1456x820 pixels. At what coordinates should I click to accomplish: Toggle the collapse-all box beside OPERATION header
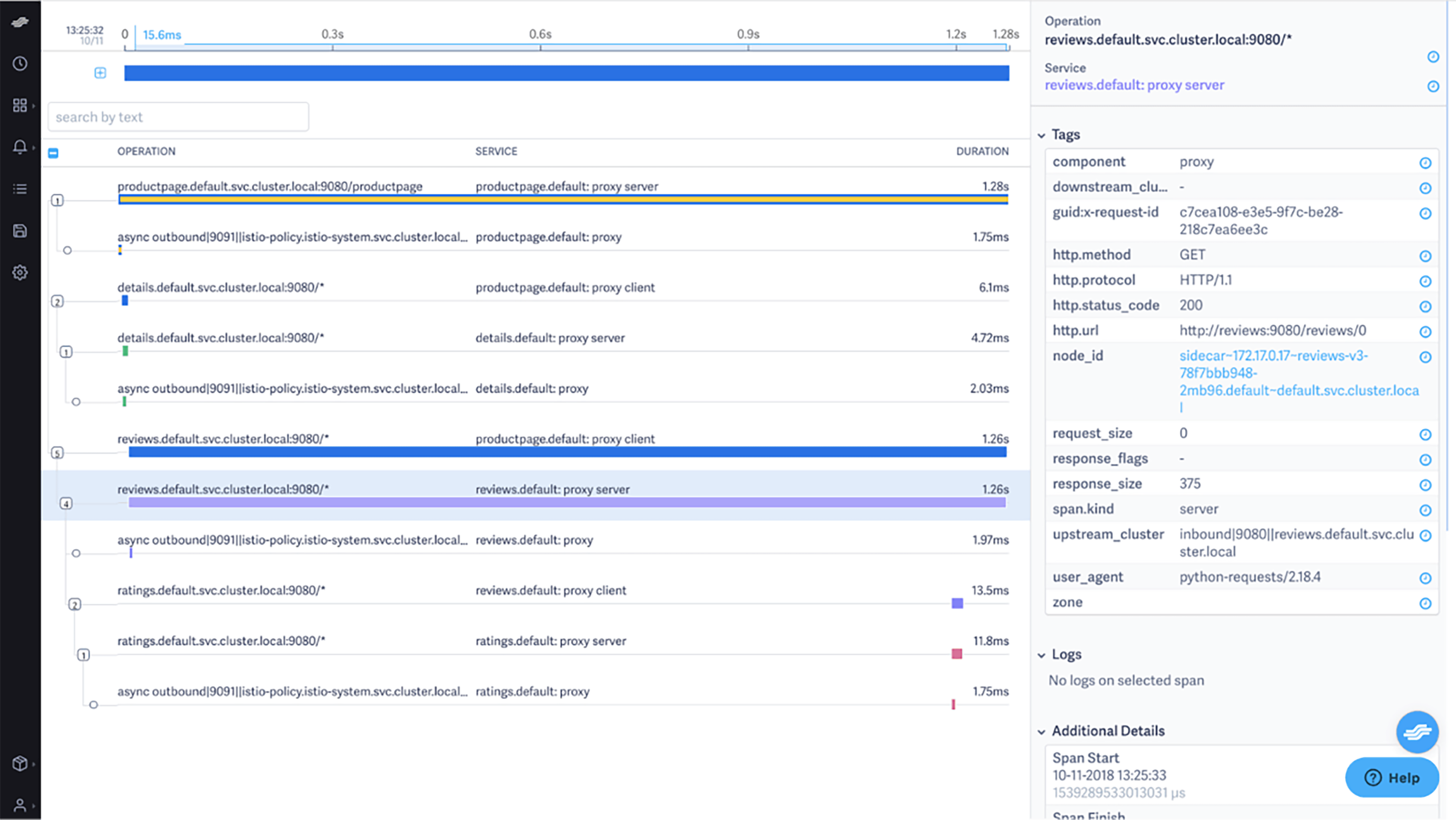pyautogui.click(x=53, y=153)
